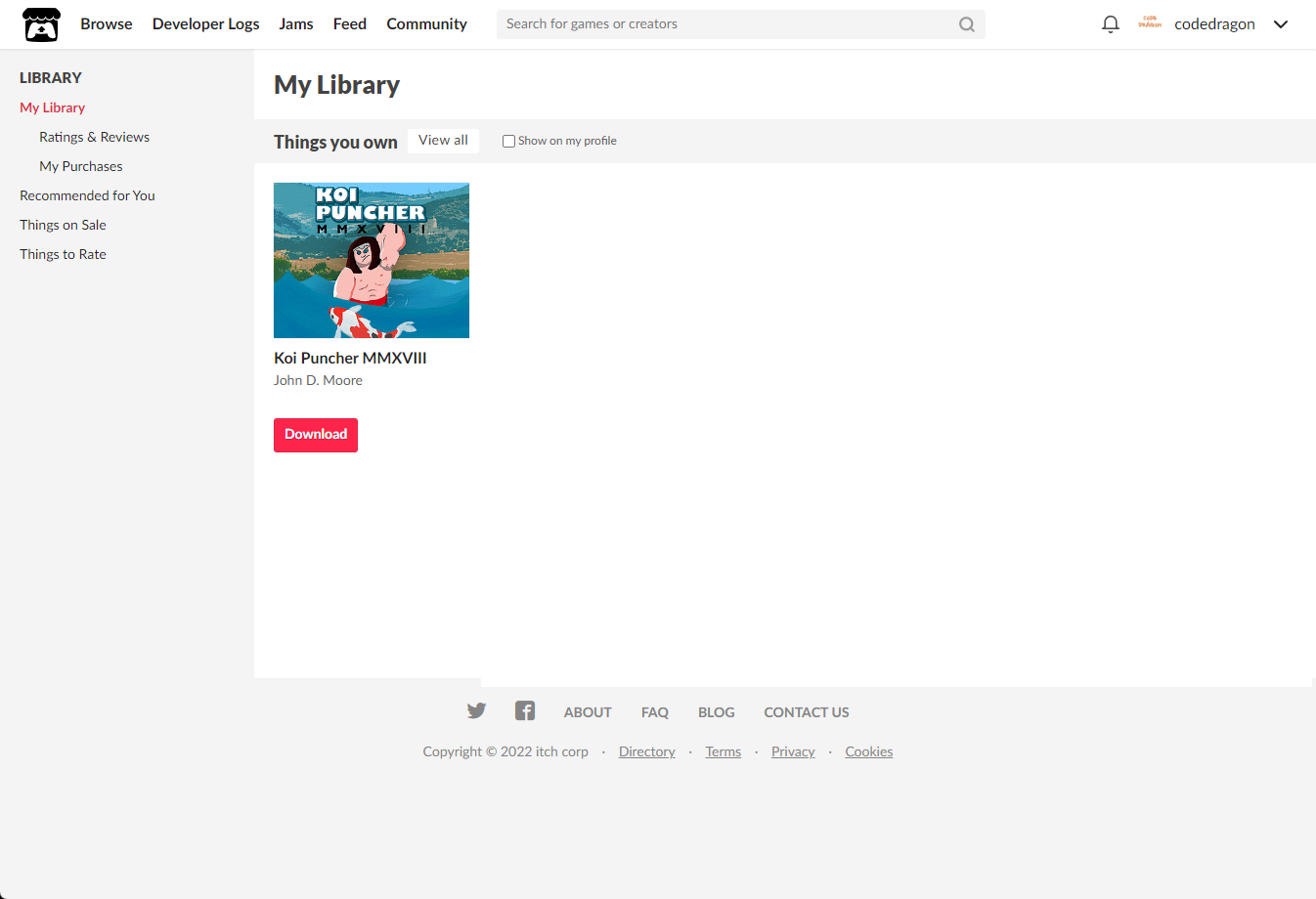
Task: Open Koi Puncher MMXVIII cover thumbnail
Action: point(372,260)
